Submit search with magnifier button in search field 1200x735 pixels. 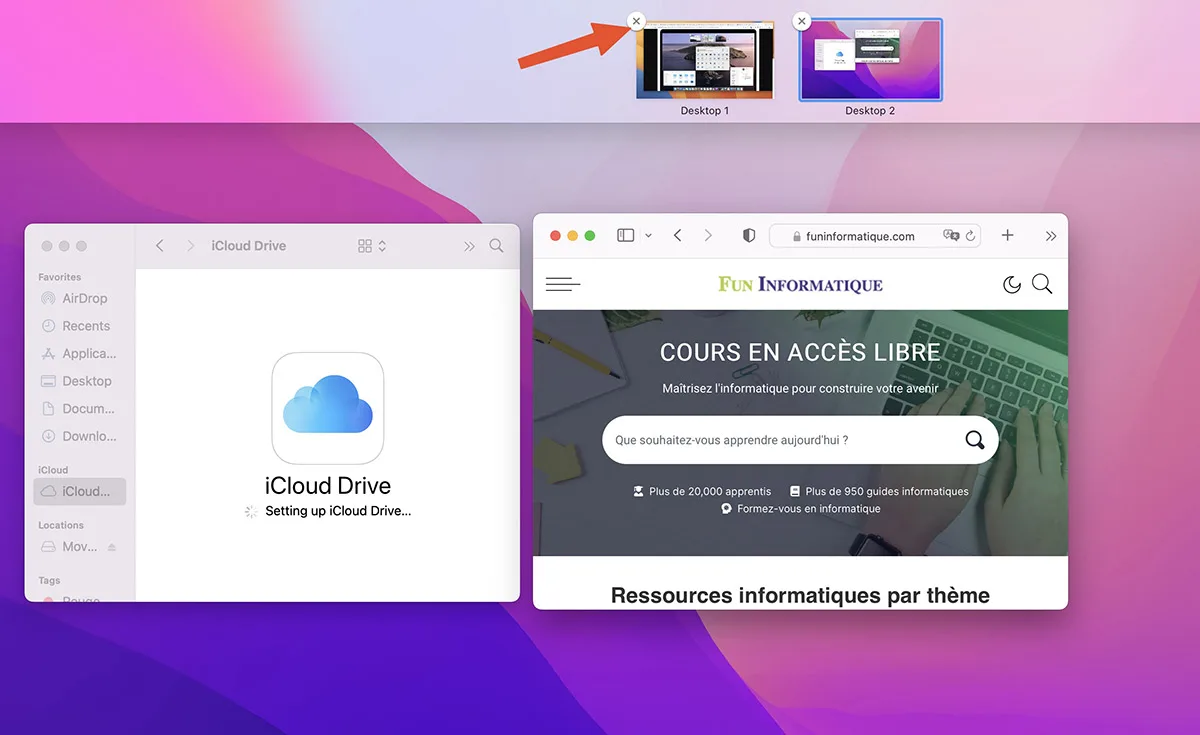pyautogui.click(x=974, y=440)
